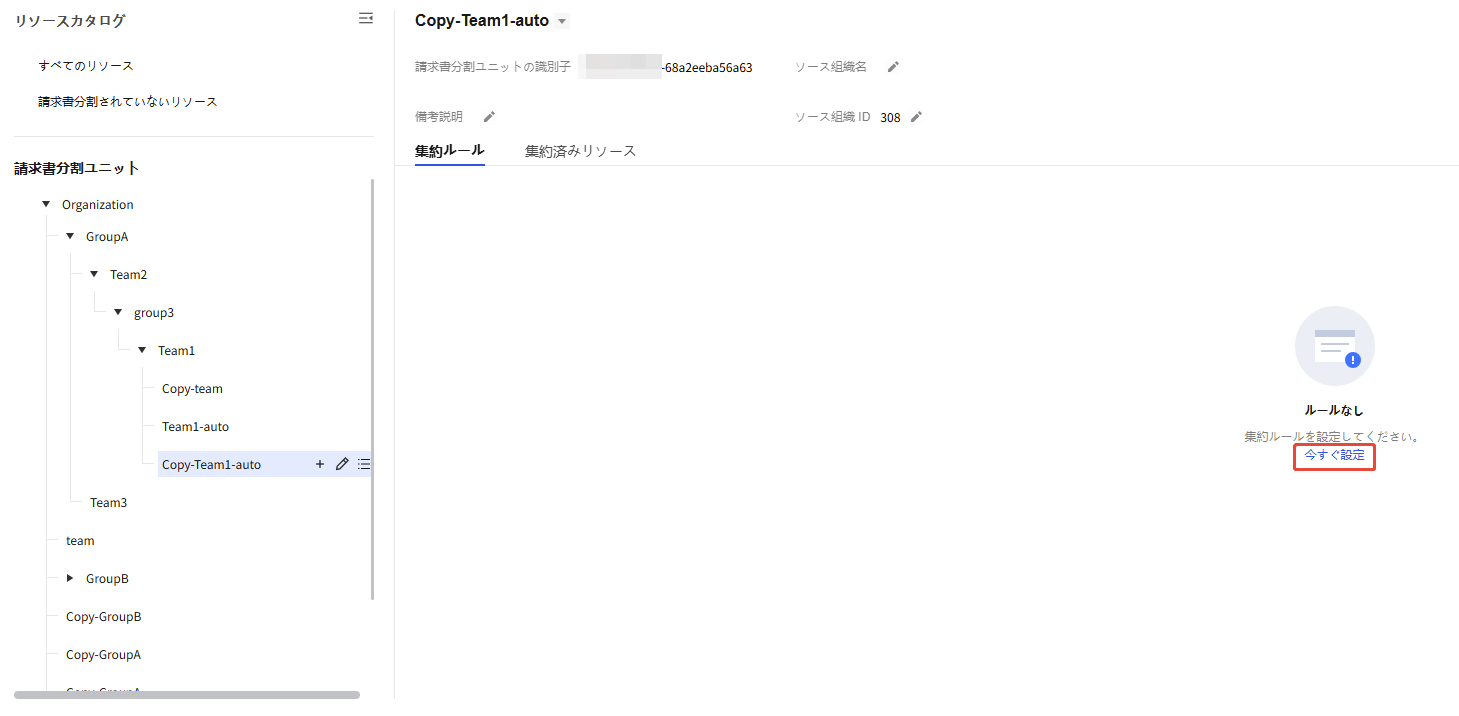
Task: Click the horizontal scrollbar under the tree
Action: [187, 695]
